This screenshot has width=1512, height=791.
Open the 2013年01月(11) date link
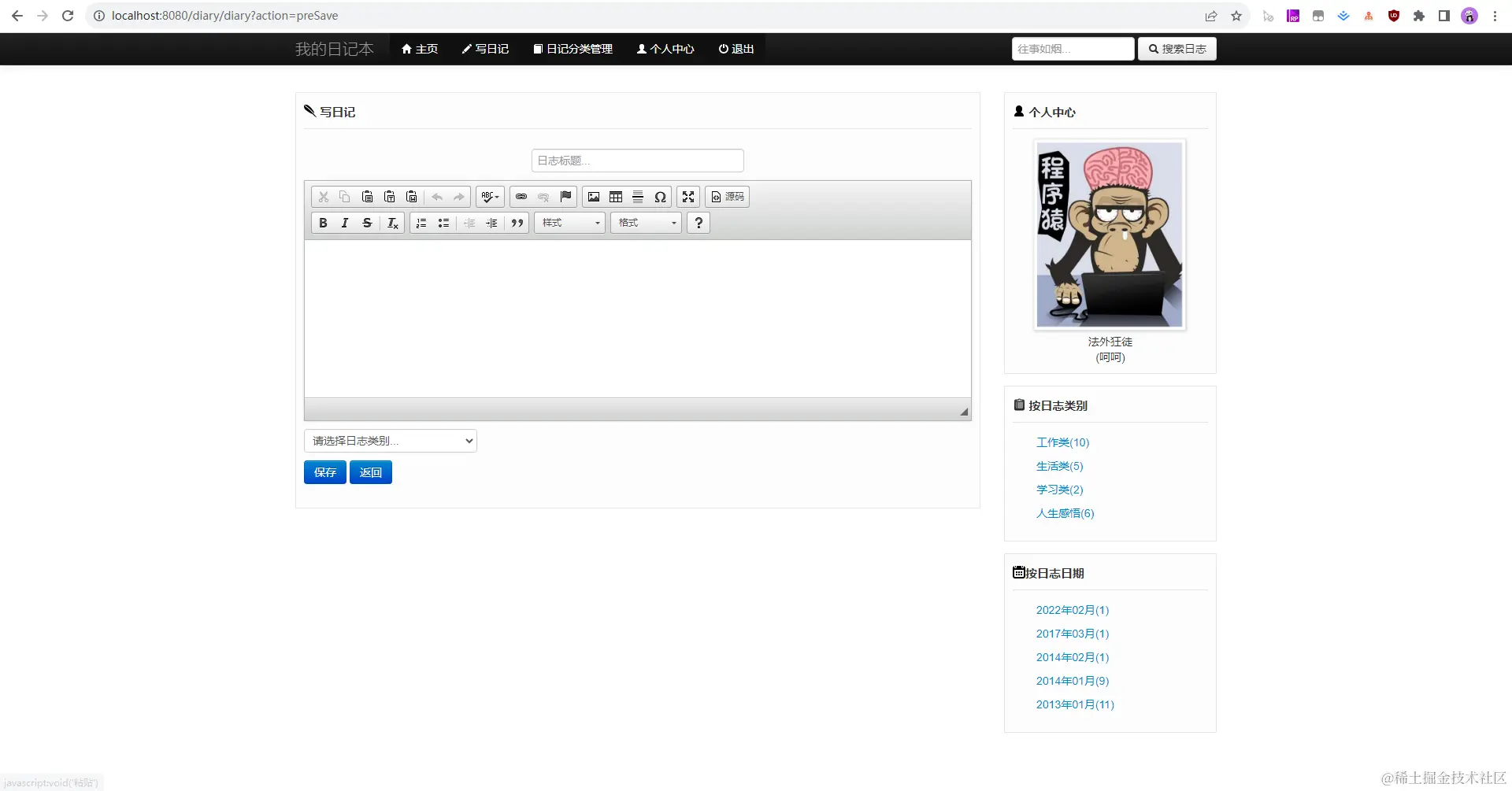1075,704
